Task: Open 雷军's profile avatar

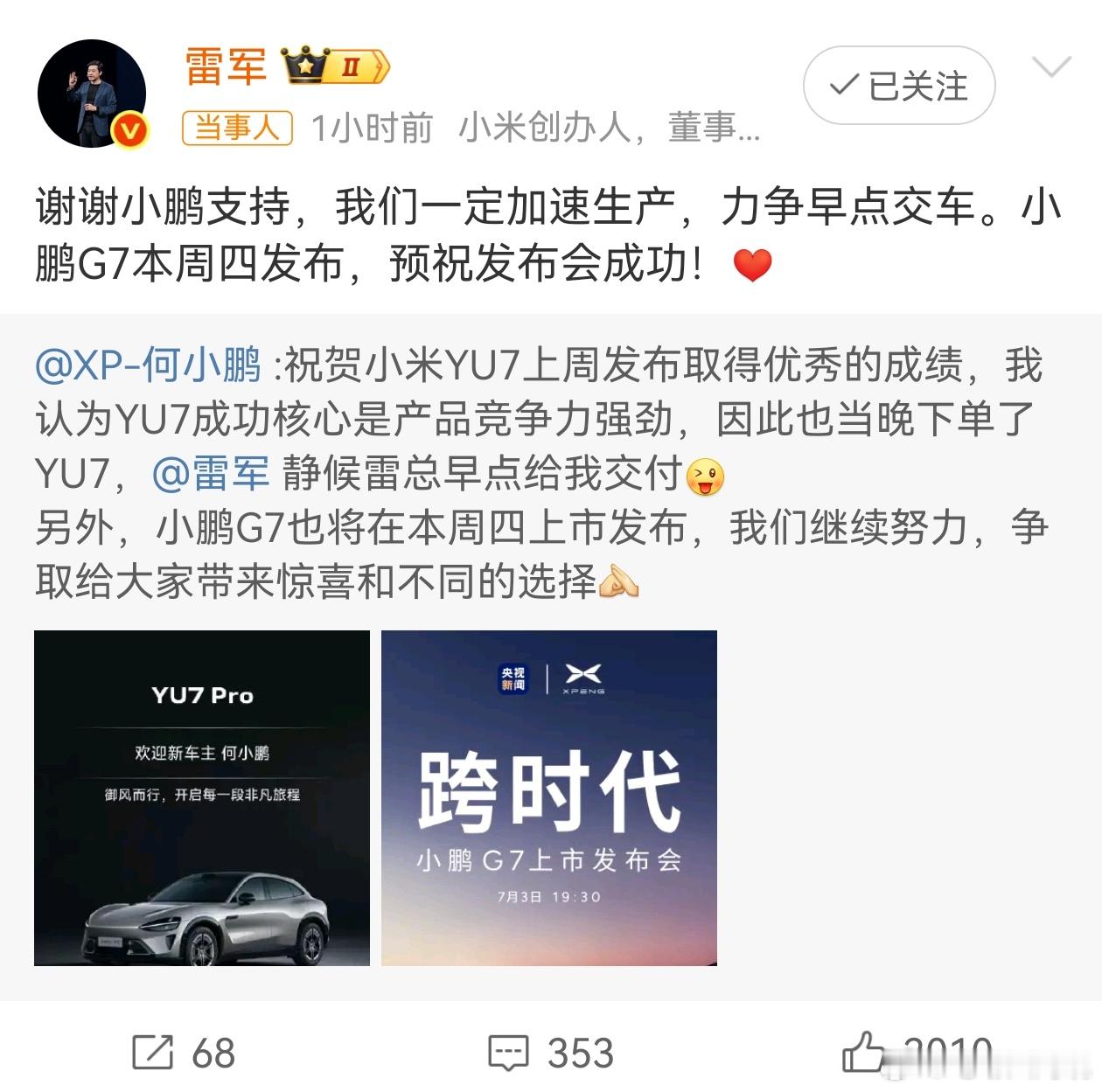Action: tap(91, 94)
